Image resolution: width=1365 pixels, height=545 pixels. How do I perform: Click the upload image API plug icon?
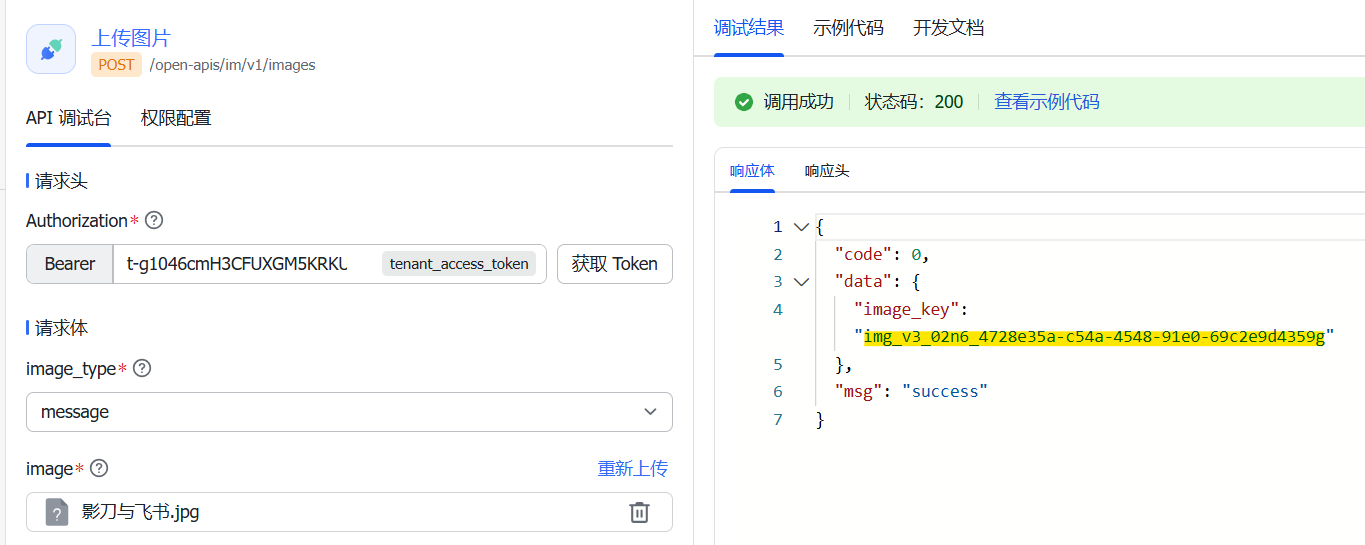click(x=51, y=49)
